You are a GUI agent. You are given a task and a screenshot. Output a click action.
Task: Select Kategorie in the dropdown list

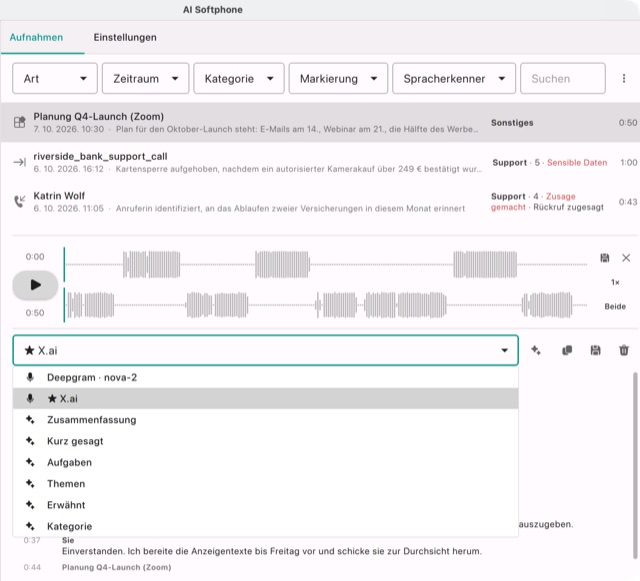coord(266,526)
